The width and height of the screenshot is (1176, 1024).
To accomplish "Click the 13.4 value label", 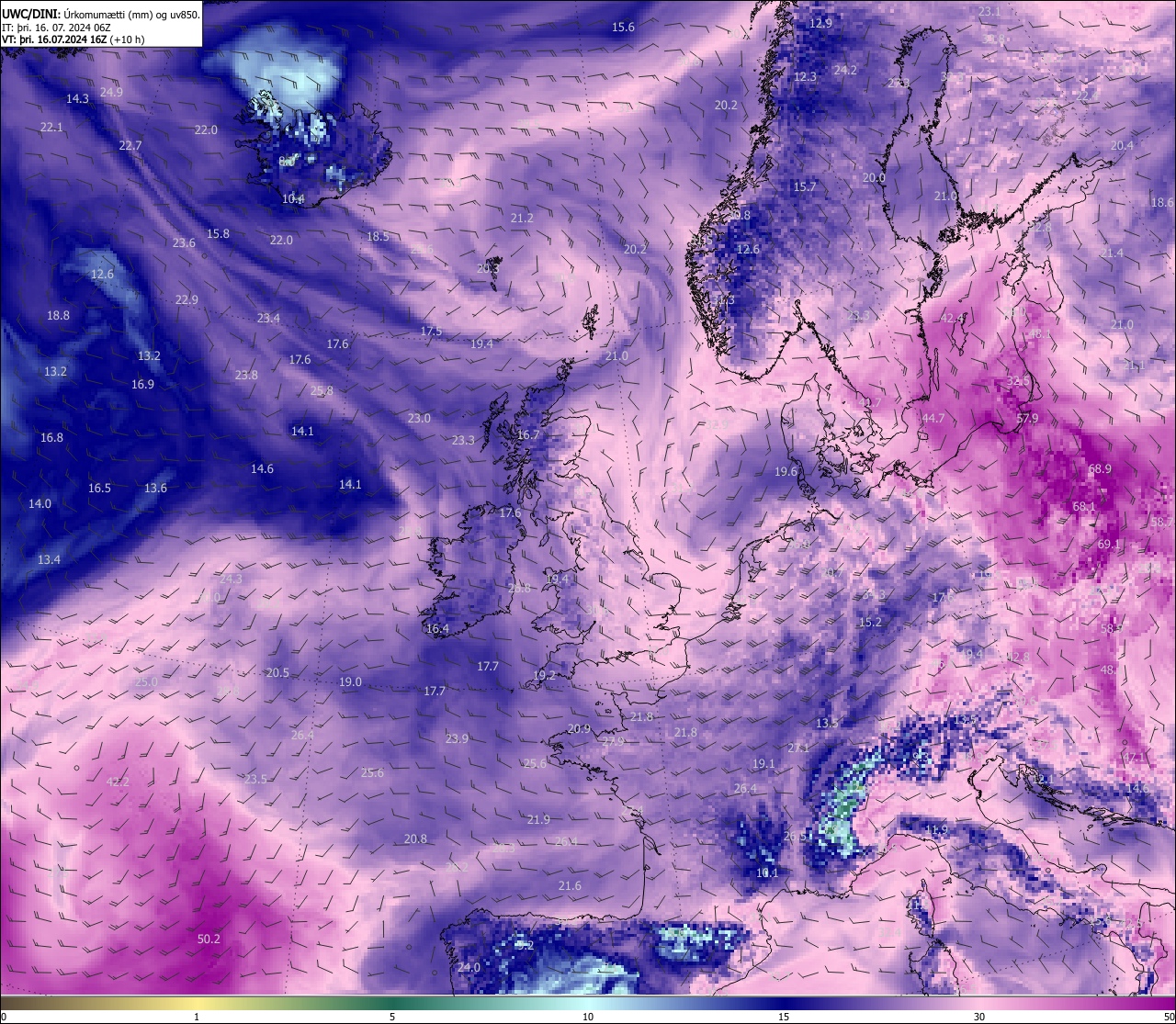I will pyautogui.click(x=49, y=560).
